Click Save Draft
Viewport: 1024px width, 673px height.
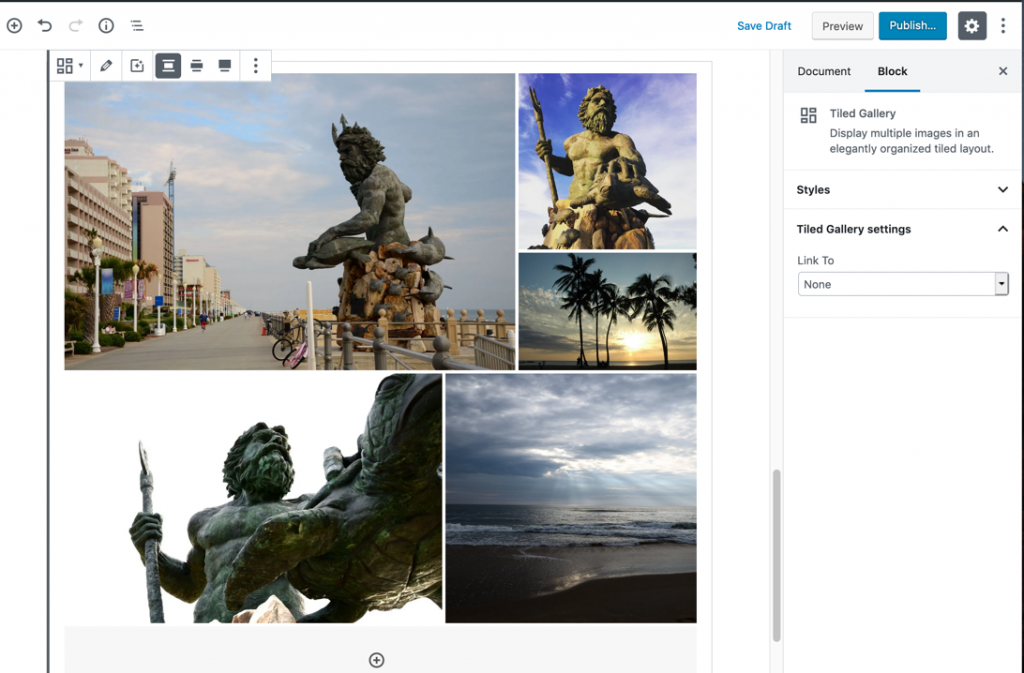point(764,26)
